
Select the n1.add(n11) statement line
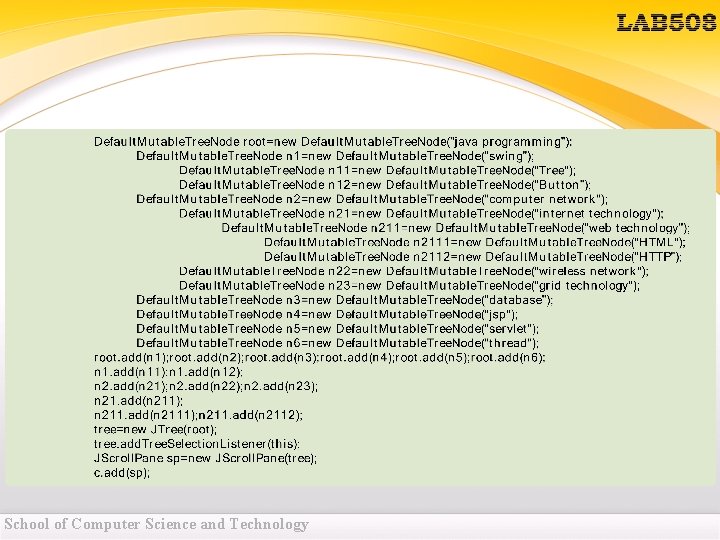169,371
